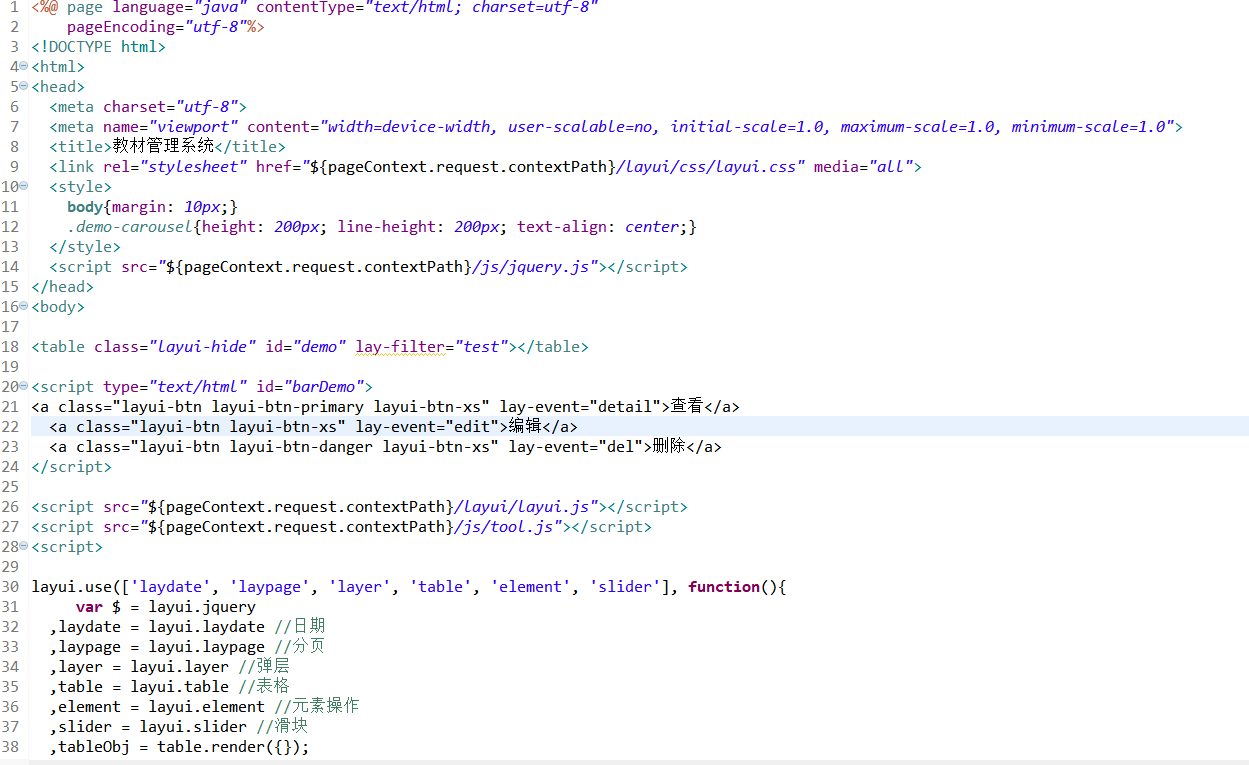
Task: Click line number 38 in the gutter
Action: (x=10, y=747)
